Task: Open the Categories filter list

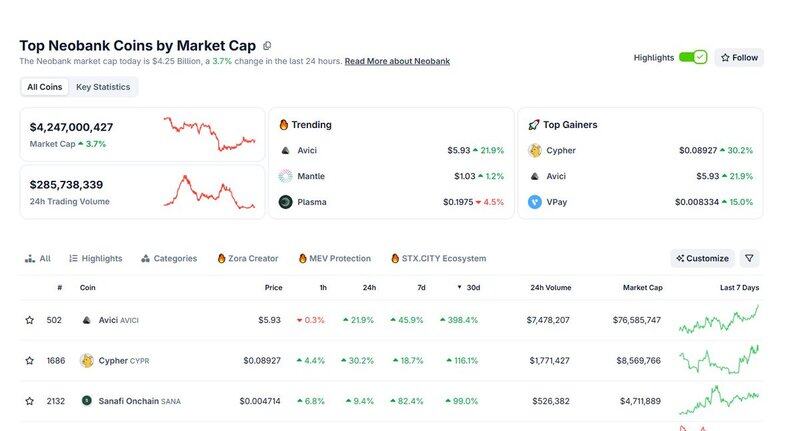Action: 169,258
